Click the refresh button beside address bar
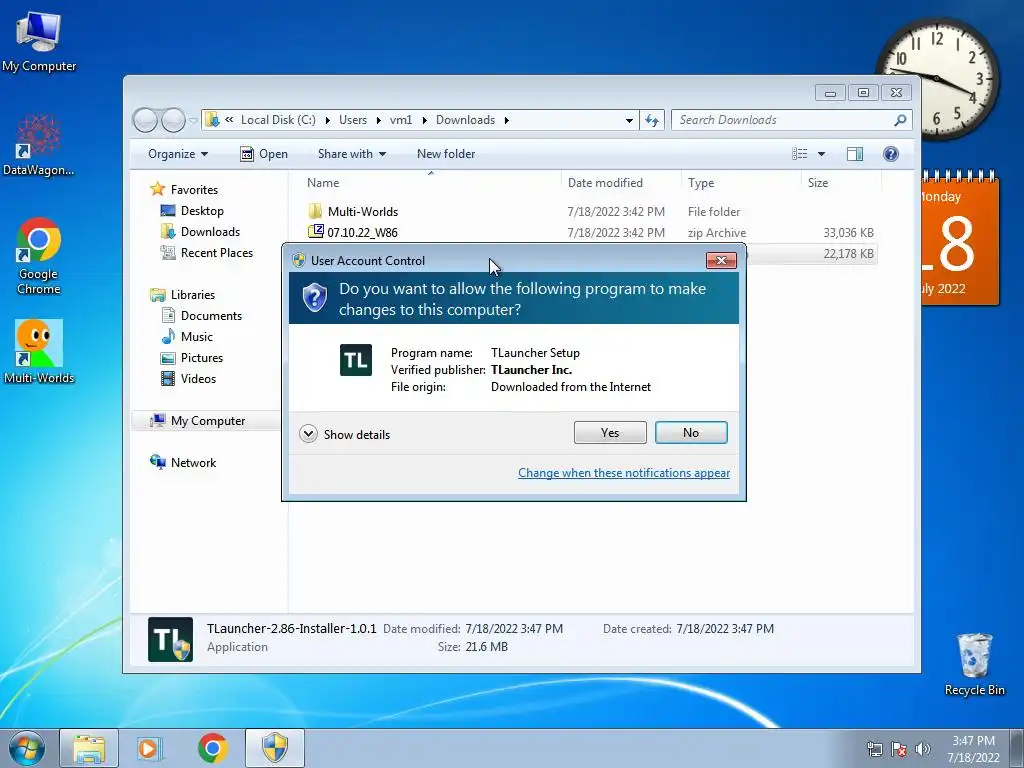This screenshot has width=1024, height=768. [652, 120]
